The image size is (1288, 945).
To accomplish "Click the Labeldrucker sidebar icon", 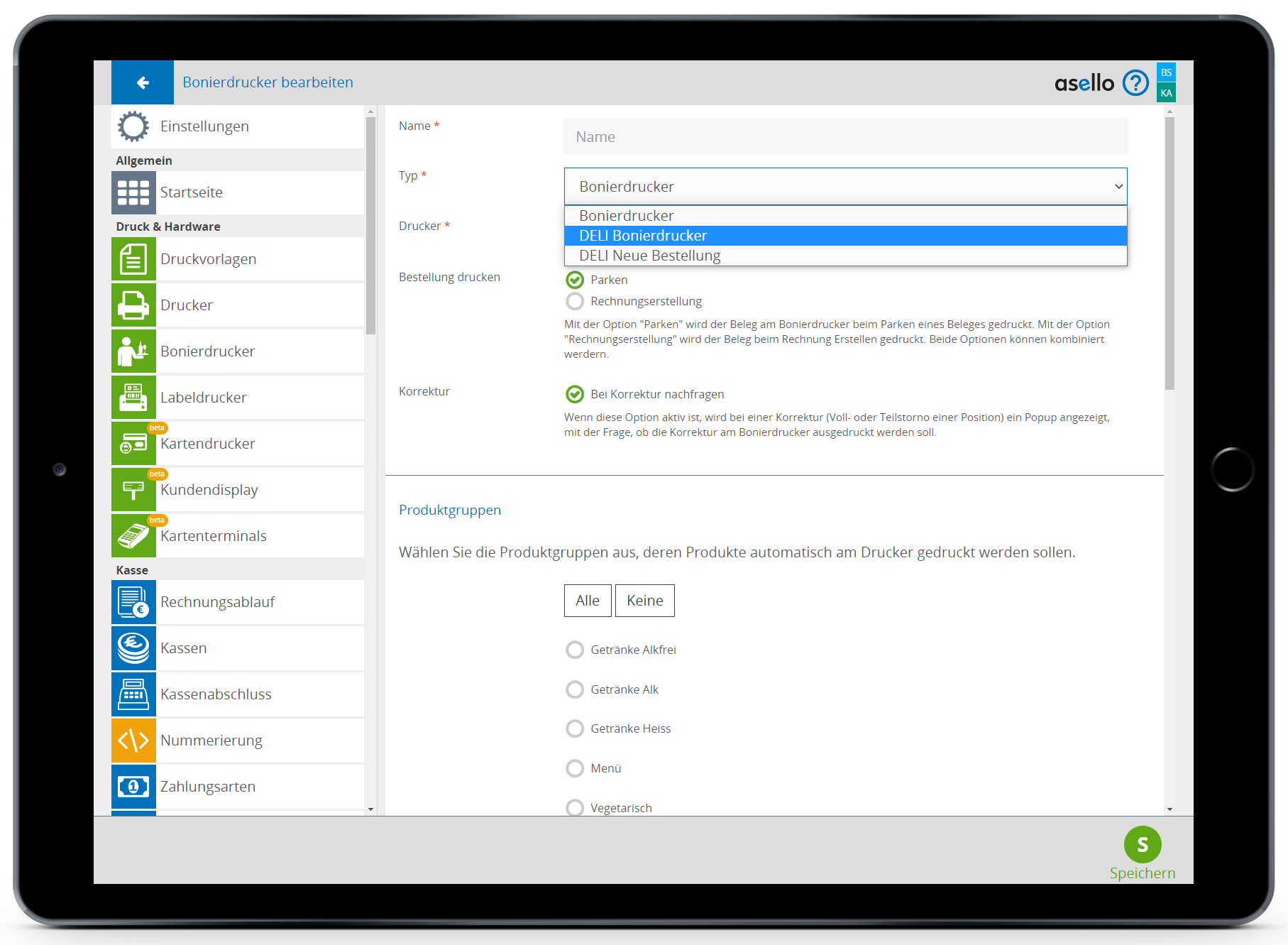I will tap(133, 398).
